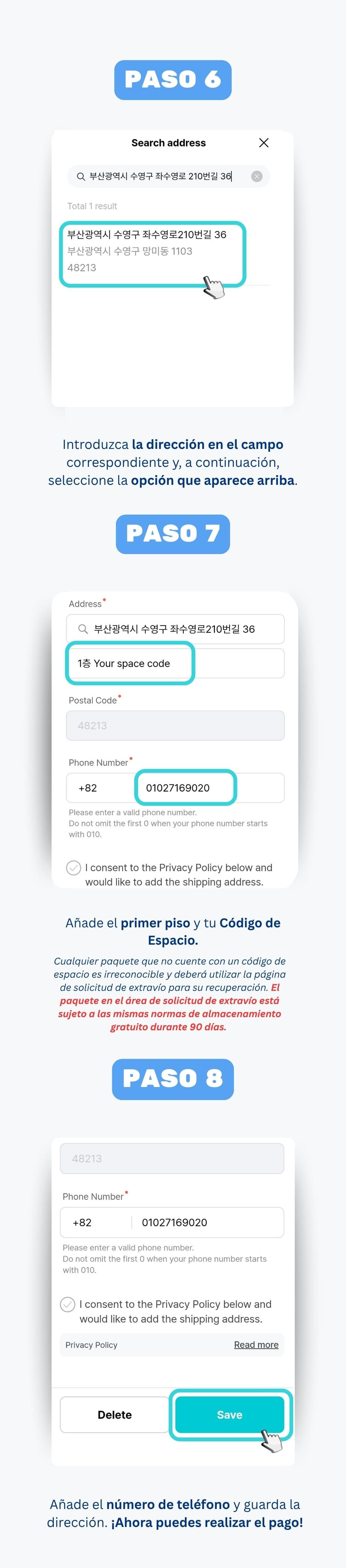Click the "1층 Your space code" field
The width and height of the screenshot is (346, 1568).
tap(129, 663)
